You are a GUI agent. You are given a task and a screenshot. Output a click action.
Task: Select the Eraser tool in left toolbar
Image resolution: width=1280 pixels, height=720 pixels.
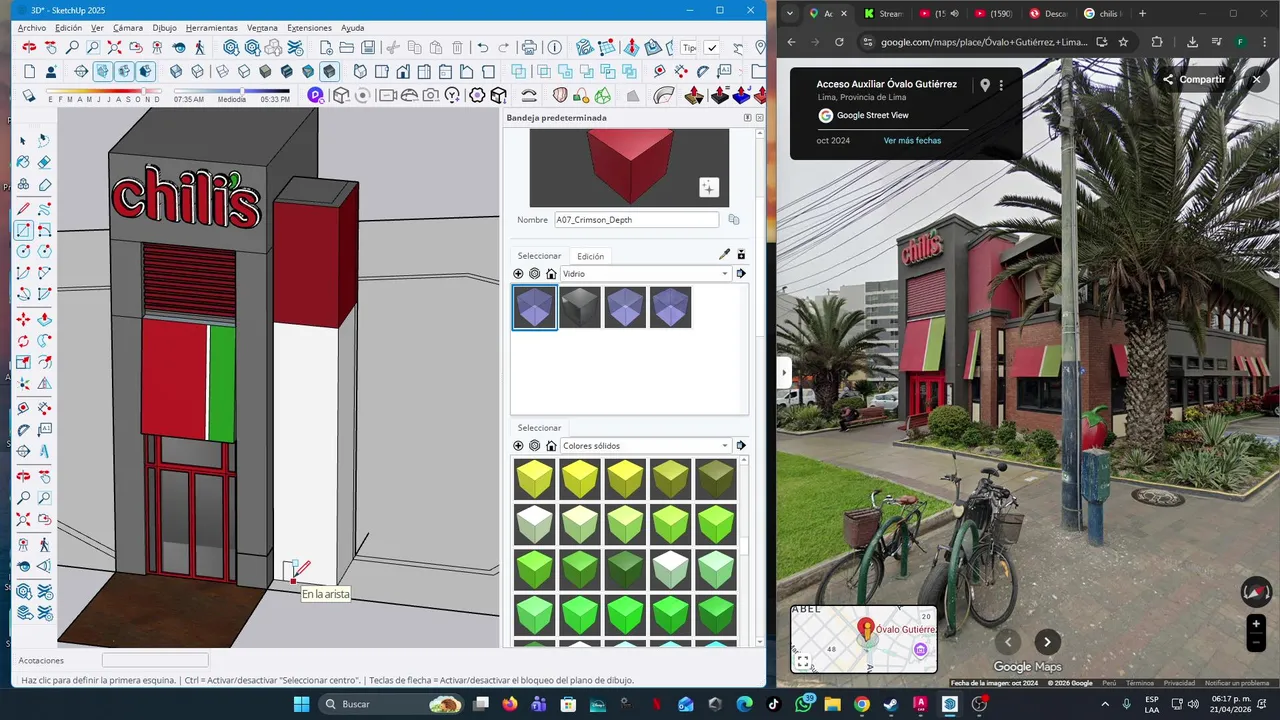tap(45, 163)
